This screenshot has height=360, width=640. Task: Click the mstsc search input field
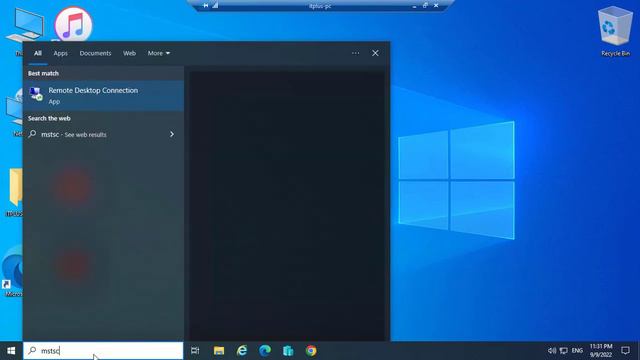[103, 351]
